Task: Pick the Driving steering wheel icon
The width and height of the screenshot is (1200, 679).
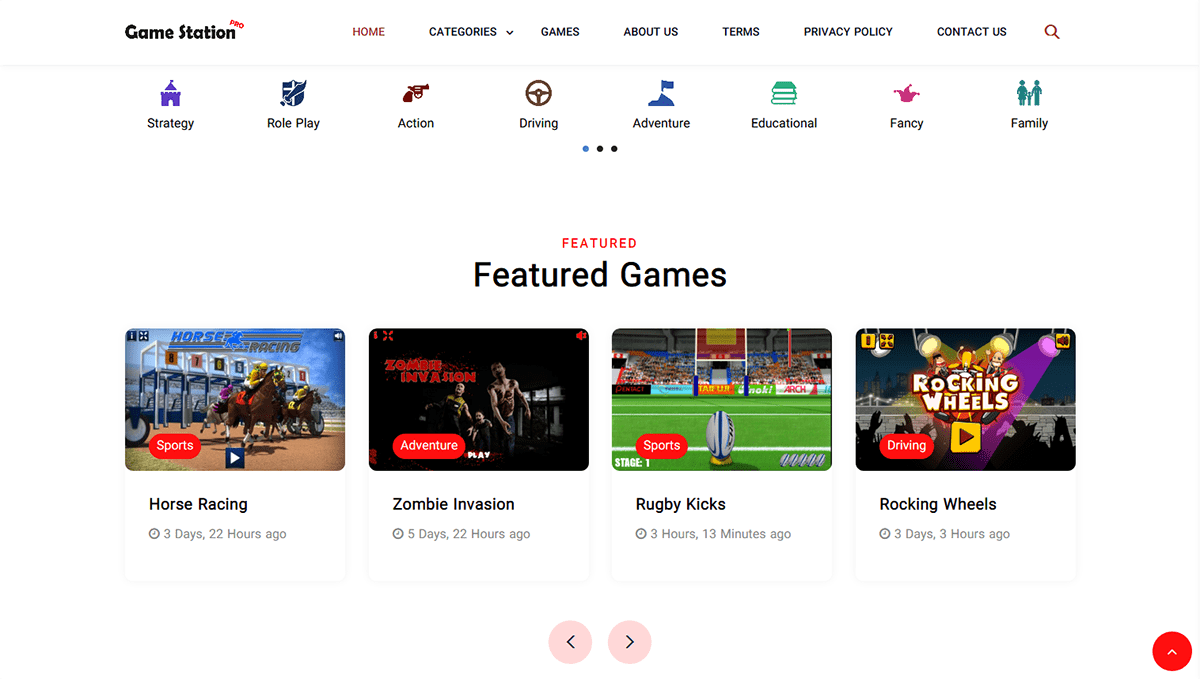Action: (x=539, y=93)
